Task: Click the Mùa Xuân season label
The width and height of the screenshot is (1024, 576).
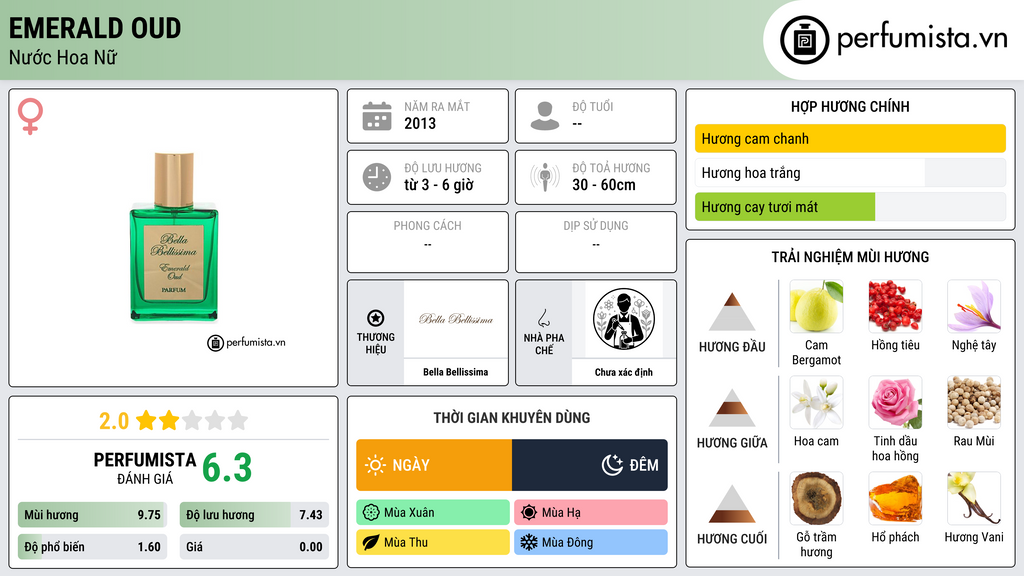Action: 409,513
